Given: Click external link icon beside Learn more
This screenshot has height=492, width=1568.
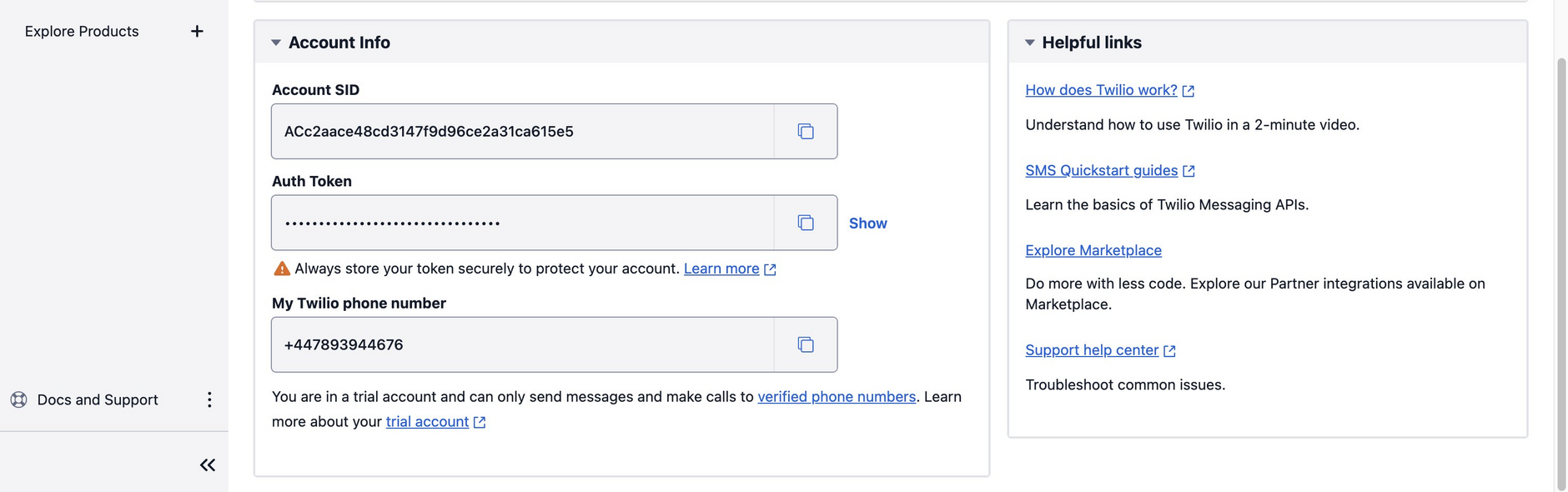Looking at the screenshot, I should 770,269.
